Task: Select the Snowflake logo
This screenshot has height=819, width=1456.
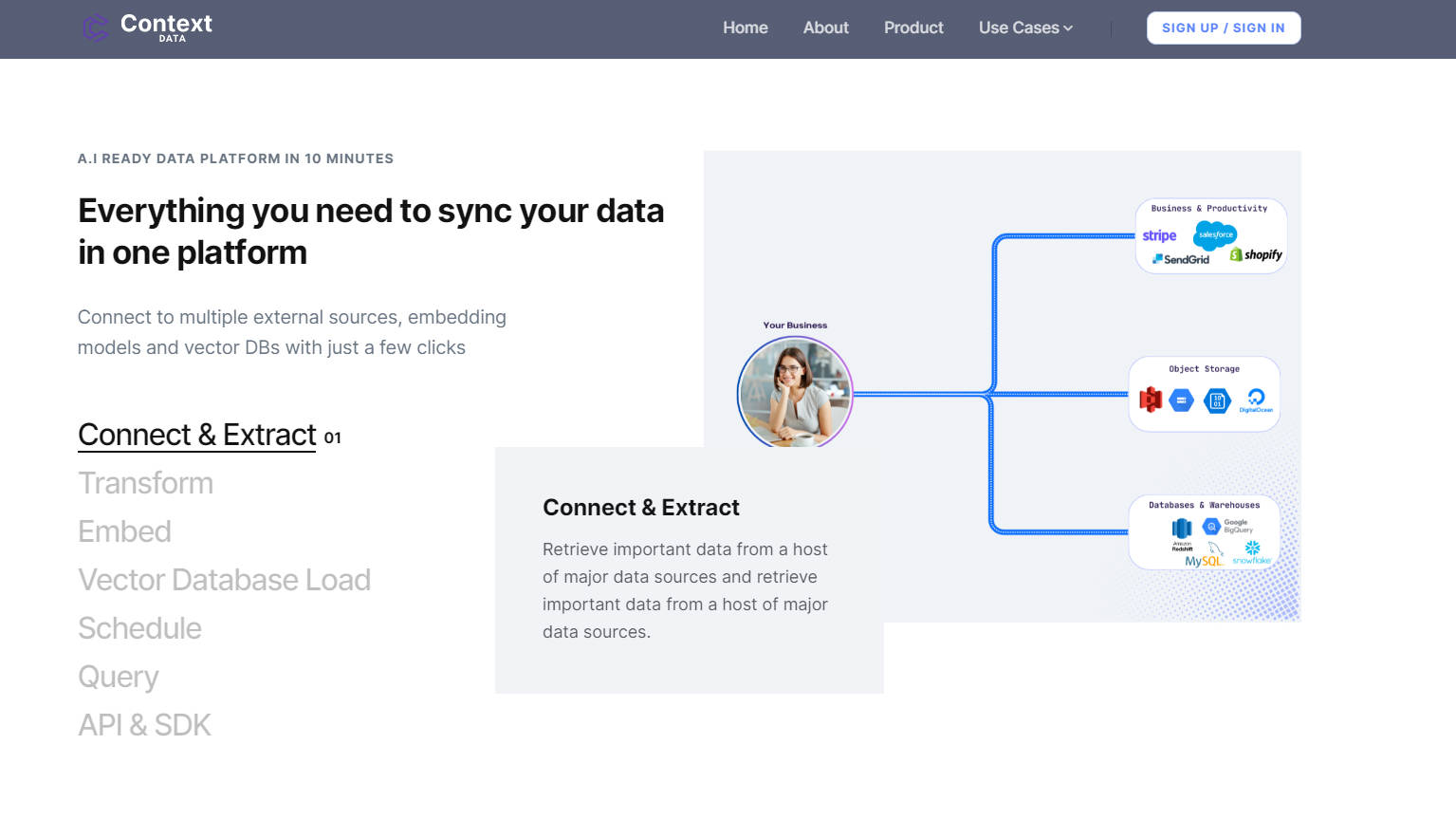Action: (x=1253, y=552)
